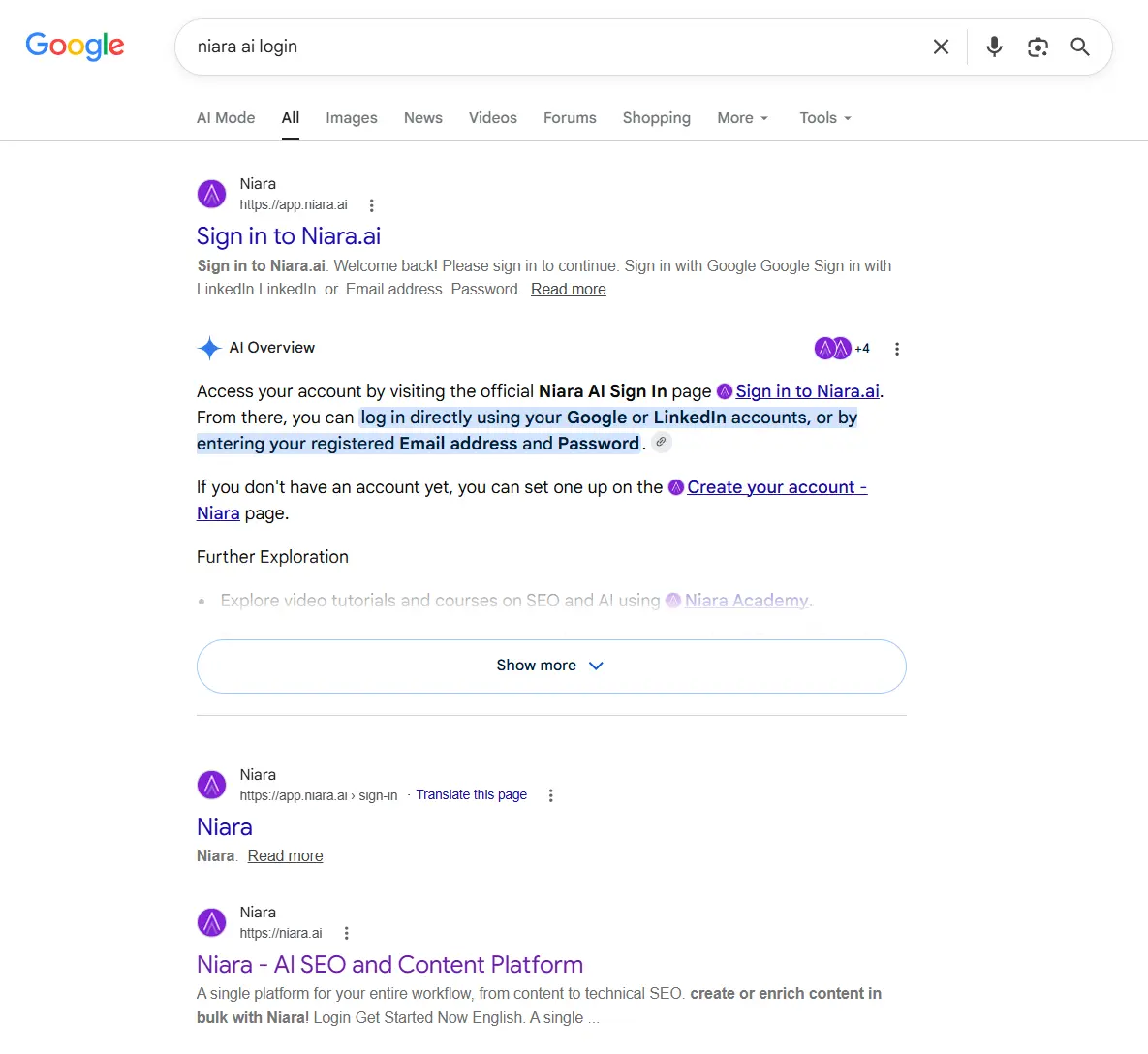Click Niara favicon of the app.niara.ai result
This screenshot has width=1148, height=1054.
pos(211,194)
